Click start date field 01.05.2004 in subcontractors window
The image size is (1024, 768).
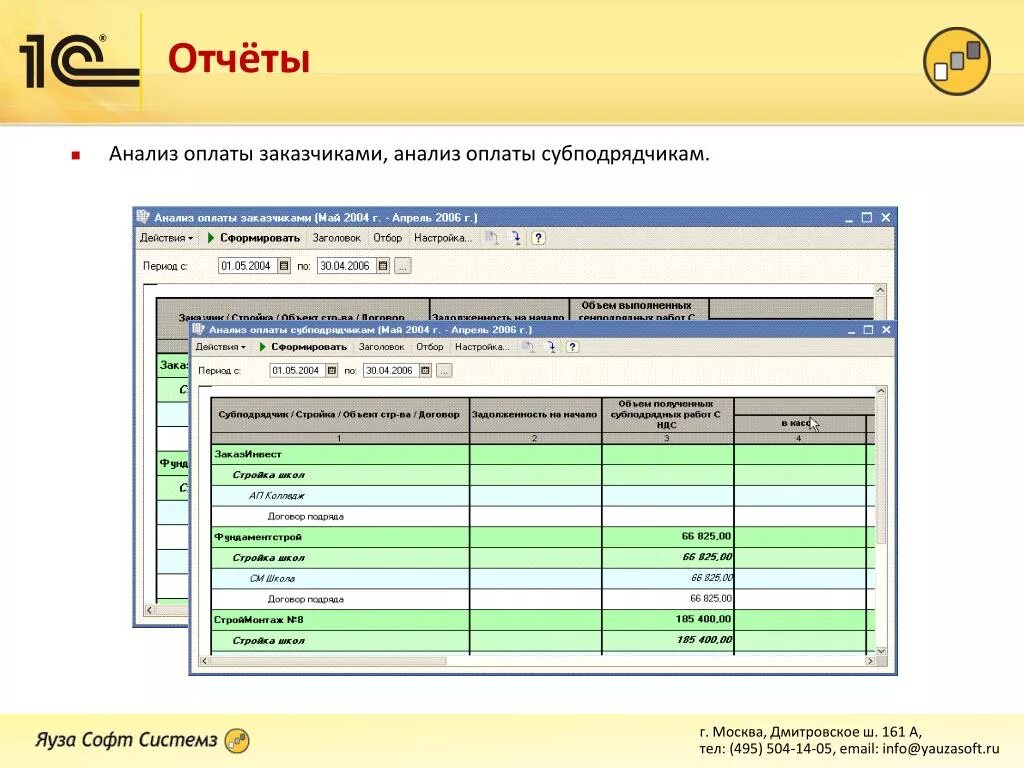coord(298,370)
